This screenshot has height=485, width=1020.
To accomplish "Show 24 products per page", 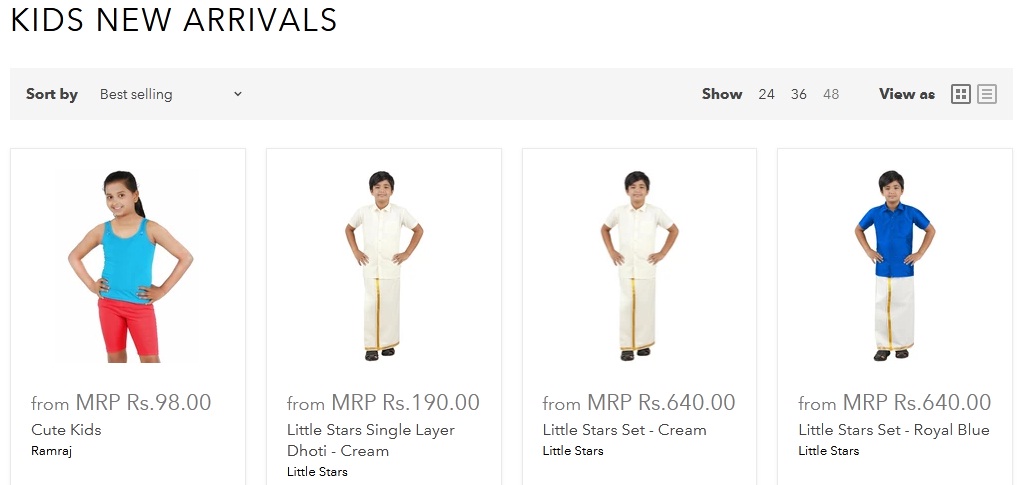I will pyautogui.click(x=766, y=94).
